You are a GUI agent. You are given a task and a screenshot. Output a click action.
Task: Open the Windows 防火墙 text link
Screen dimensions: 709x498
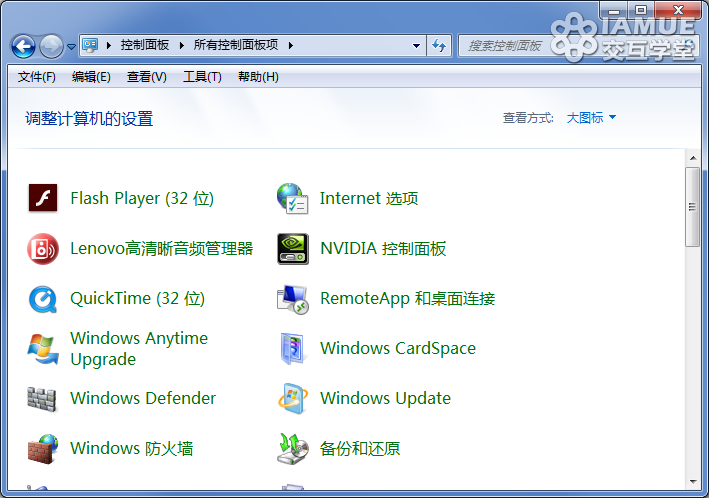[132, 448]
